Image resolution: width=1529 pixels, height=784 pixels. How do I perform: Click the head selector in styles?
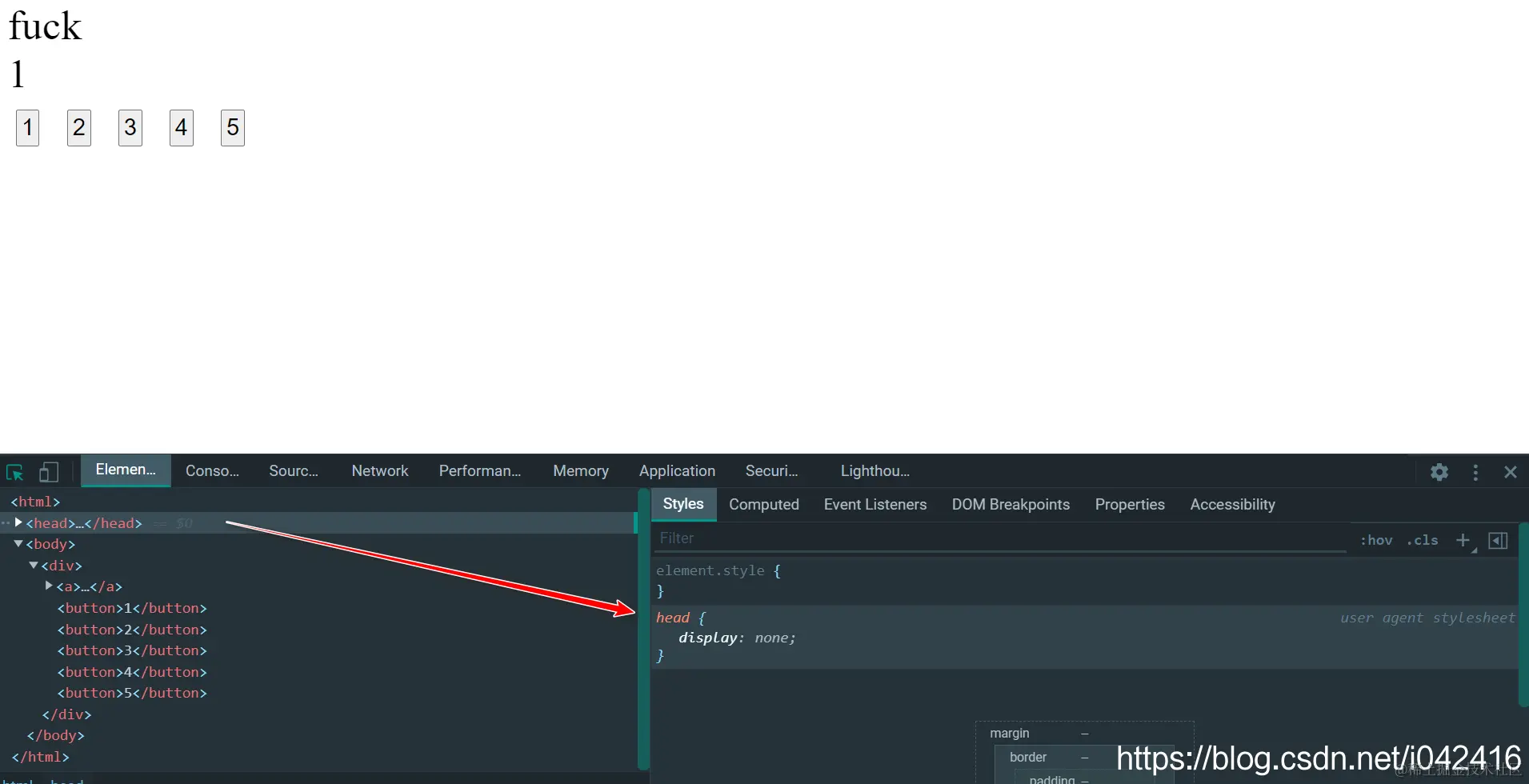(x=673, y=618)
